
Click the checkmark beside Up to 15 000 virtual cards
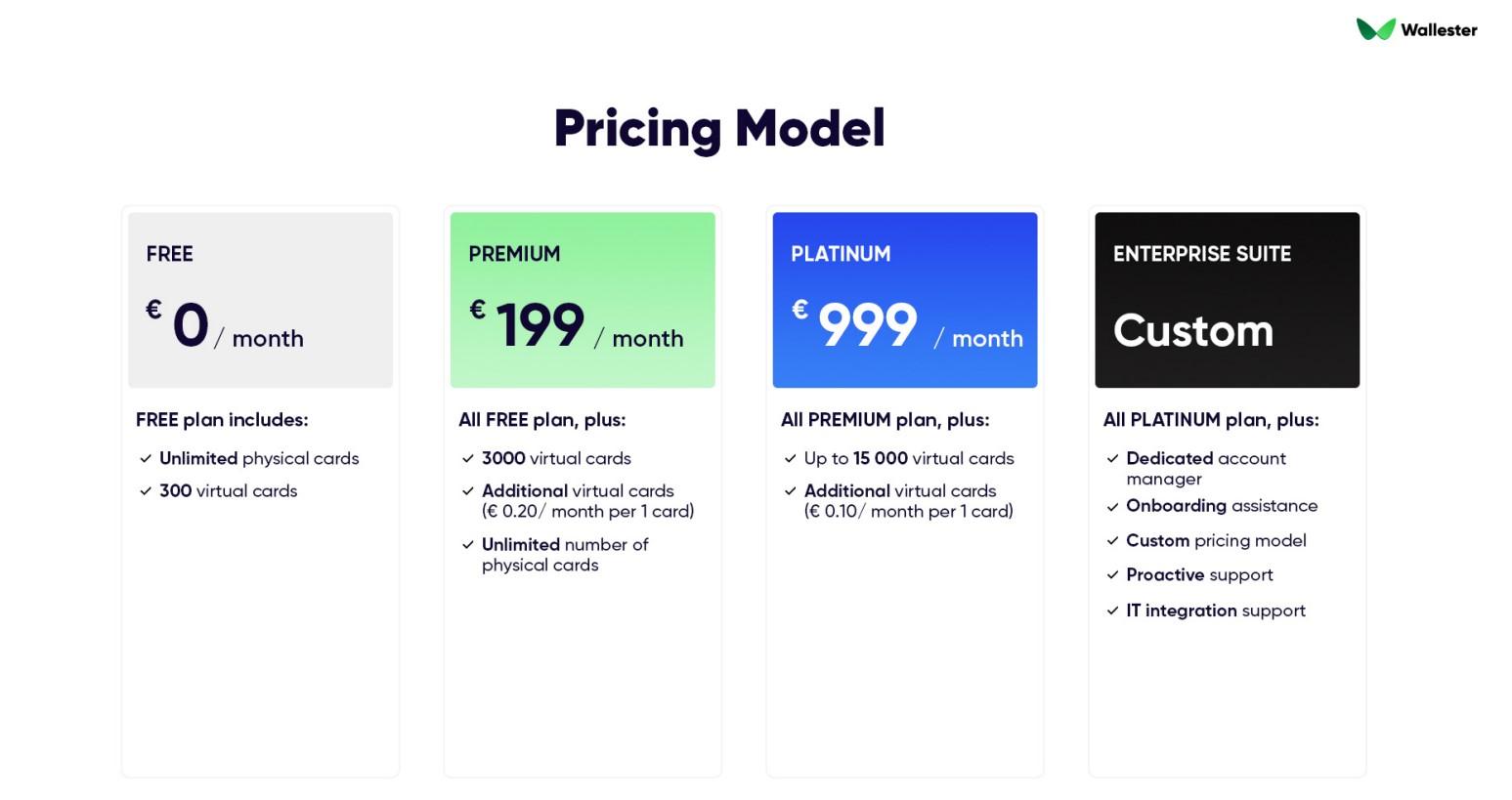pos(791,458)
